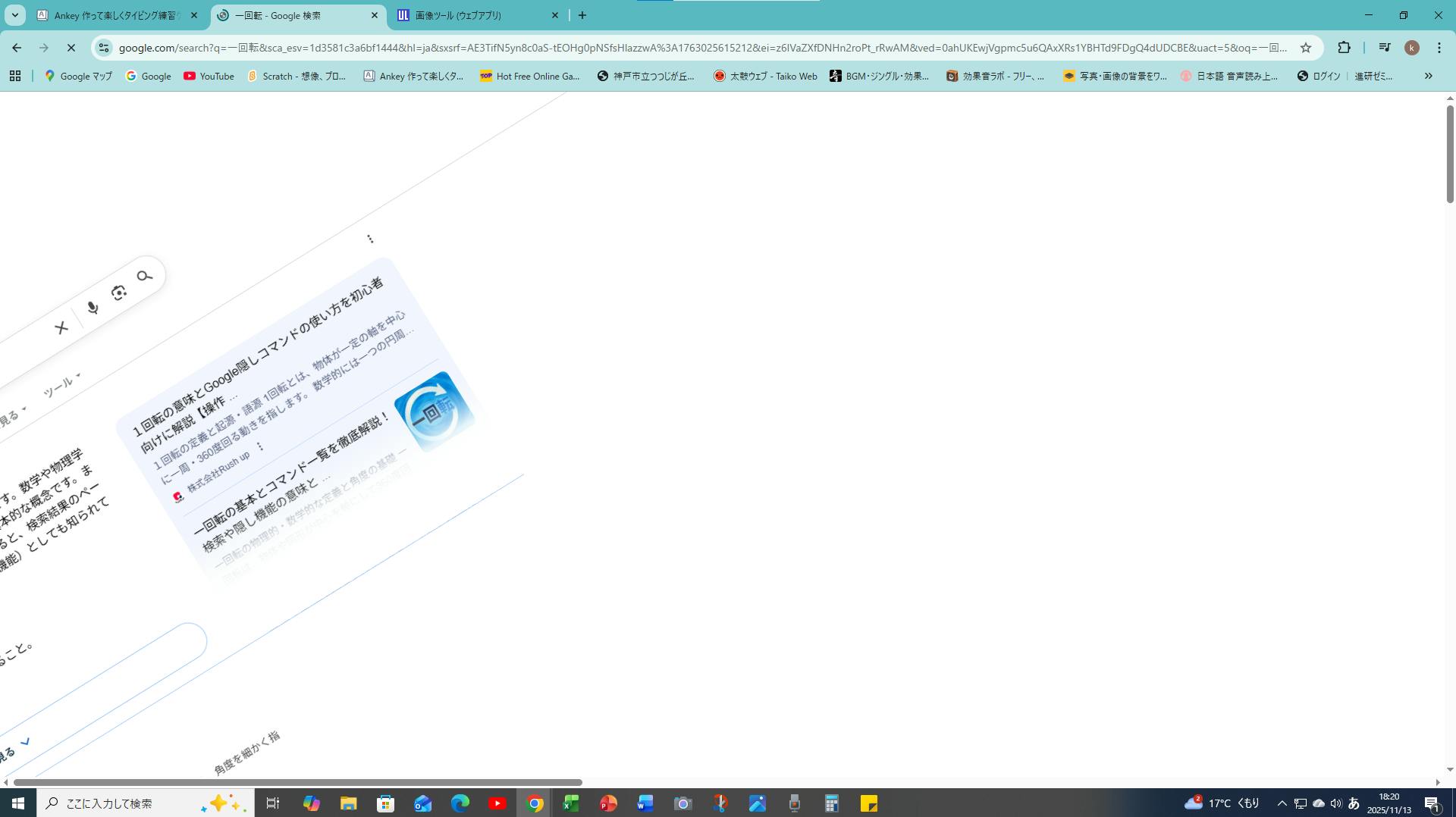Open tab search dropdown arrow
This screenshot has width=1456, height=817.
point(15,15)
